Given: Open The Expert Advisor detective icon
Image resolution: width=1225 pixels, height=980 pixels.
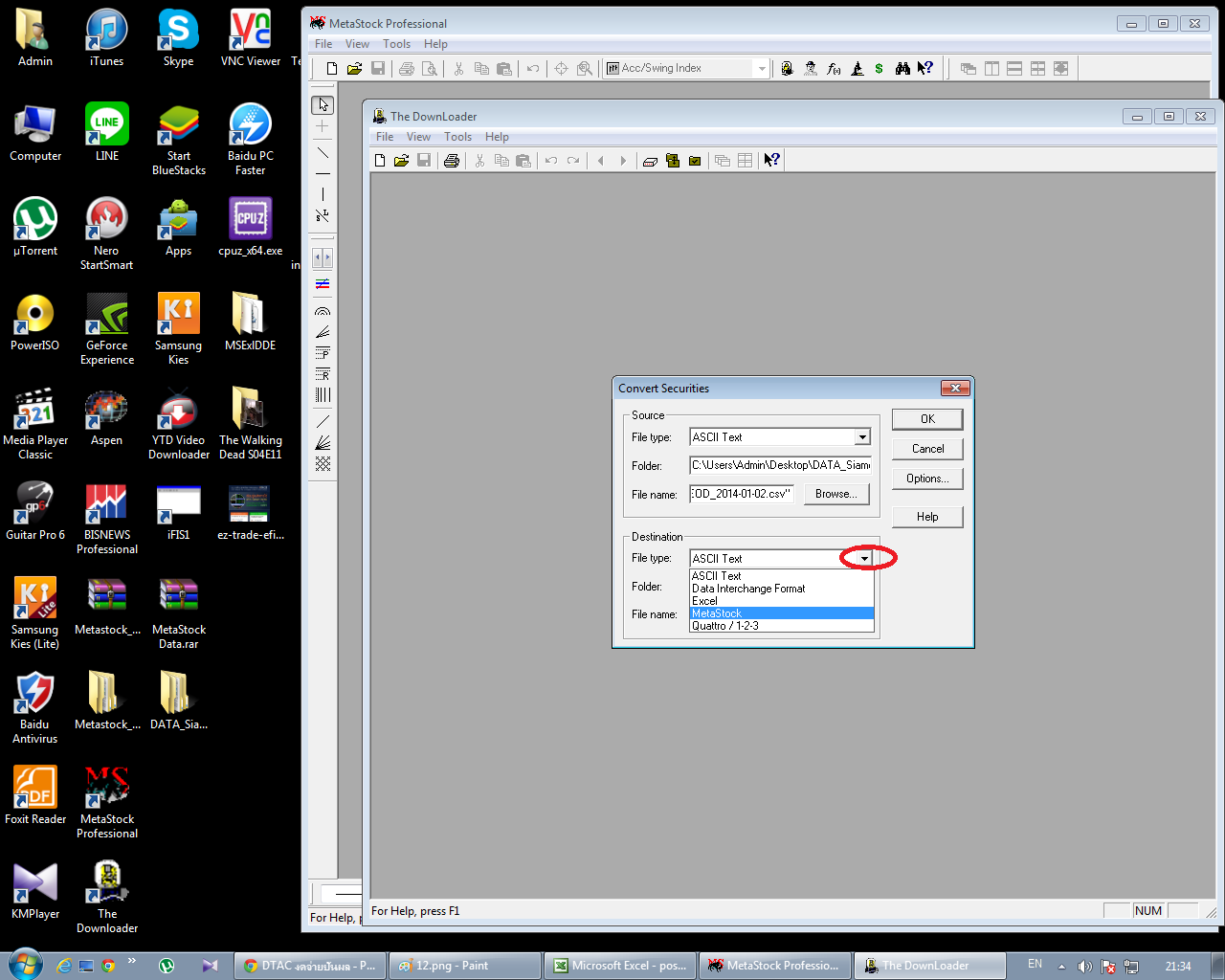Looking at the screenshot, I should [x=811, y=68].
